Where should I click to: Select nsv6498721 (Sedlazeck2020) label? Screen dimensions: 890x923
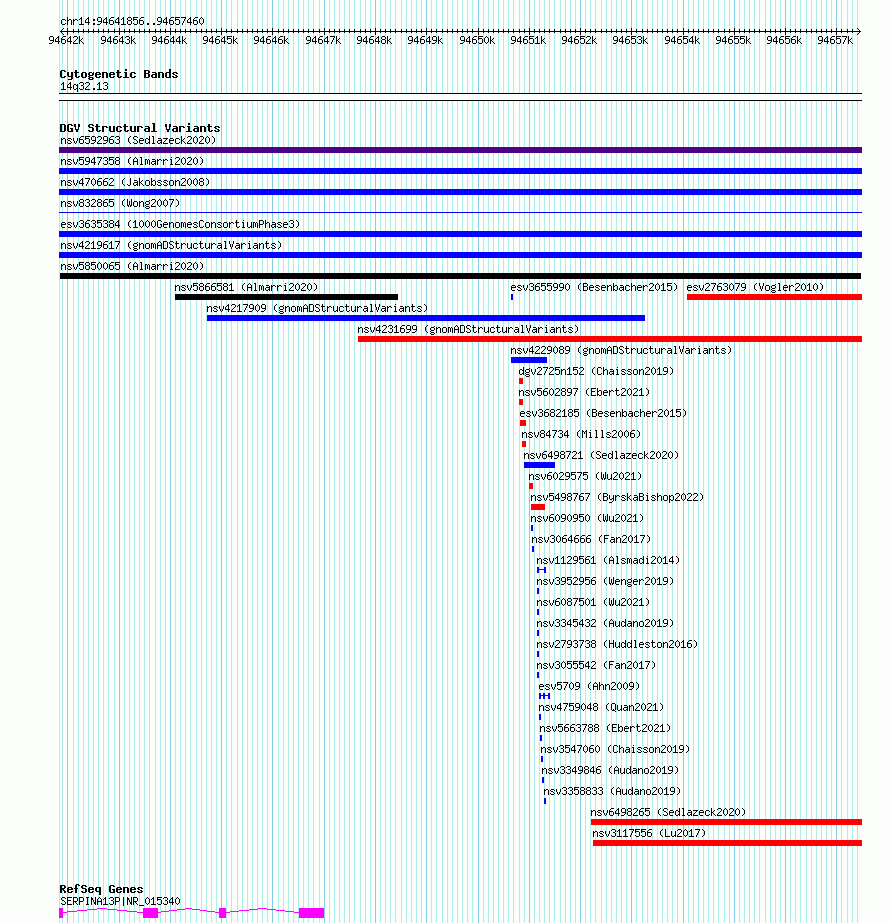pos(601,455)
